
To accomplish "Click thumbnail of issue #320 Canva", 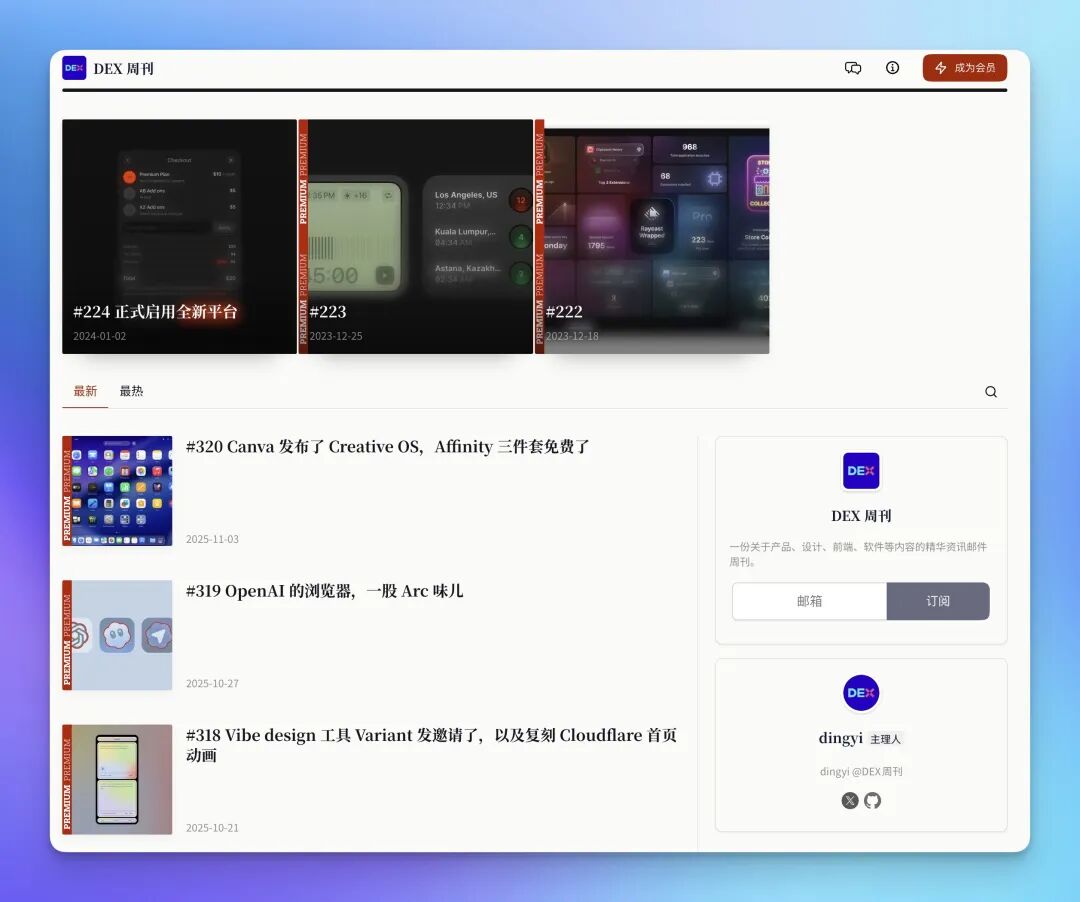I will point(117,491).
